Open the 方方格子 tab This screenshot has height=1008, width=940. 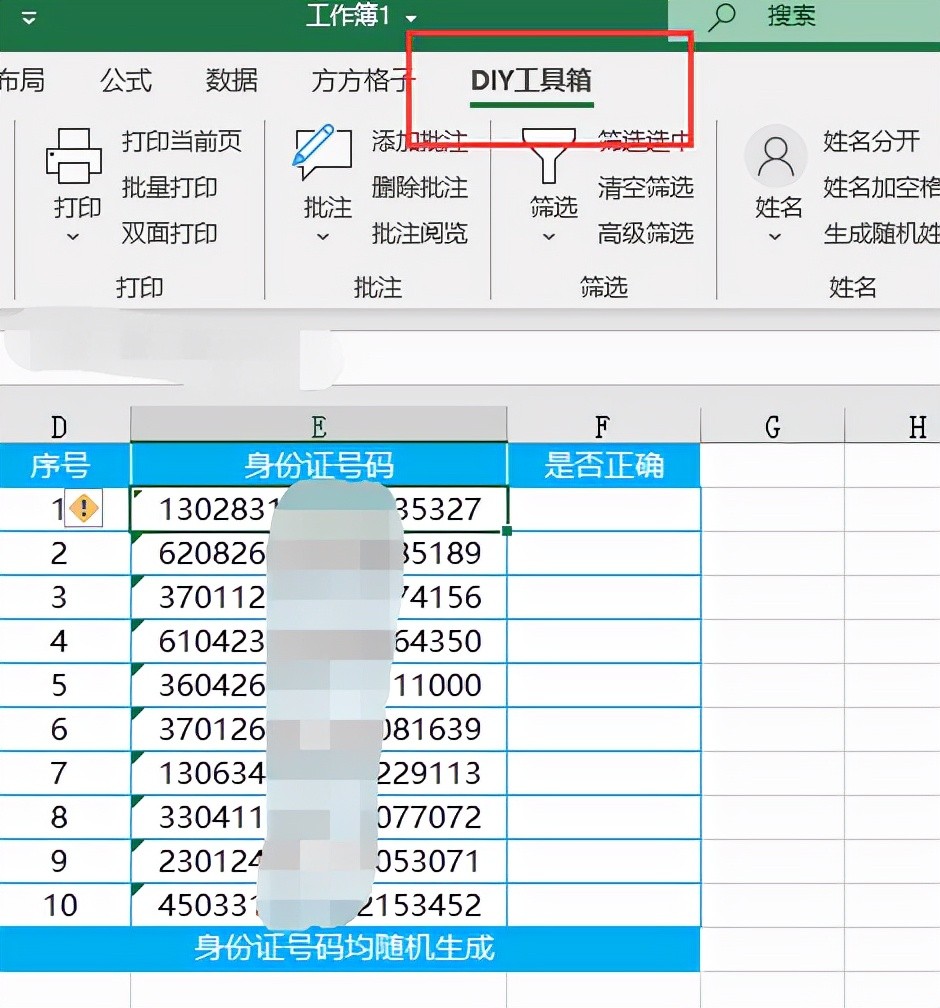tap(362, 81)
